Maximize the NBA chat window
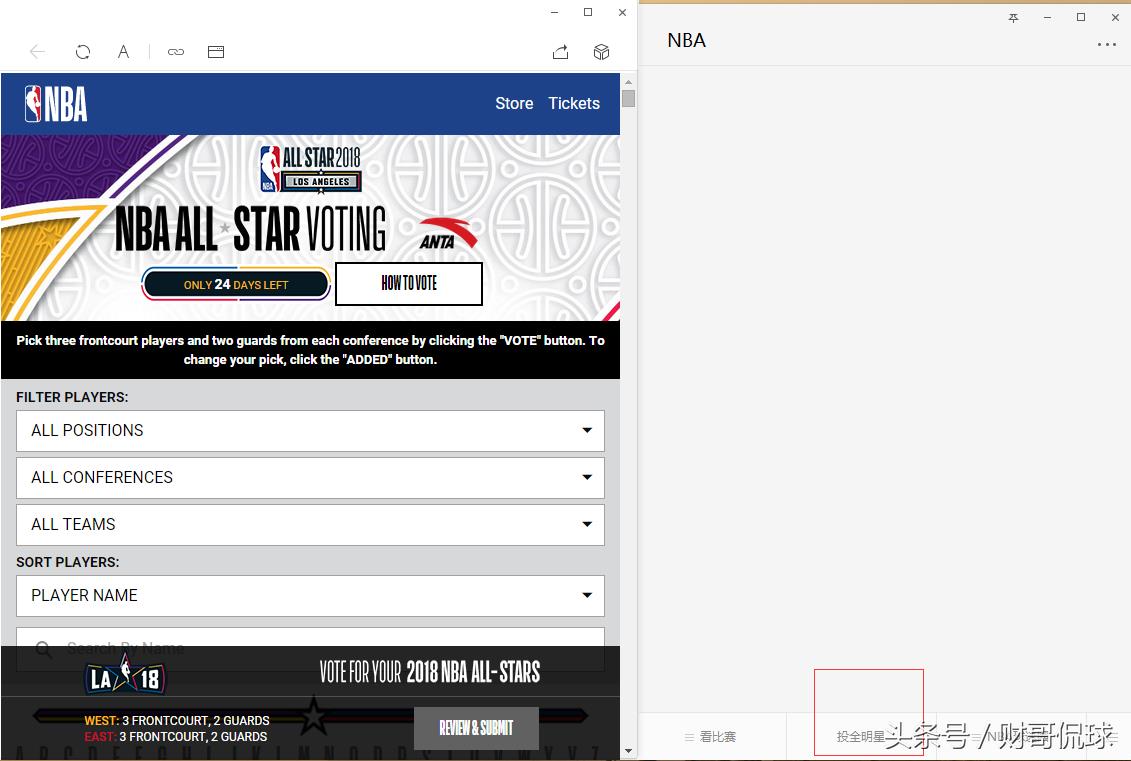Viewport: 1131px width, 761px height. pos(1081,17)
